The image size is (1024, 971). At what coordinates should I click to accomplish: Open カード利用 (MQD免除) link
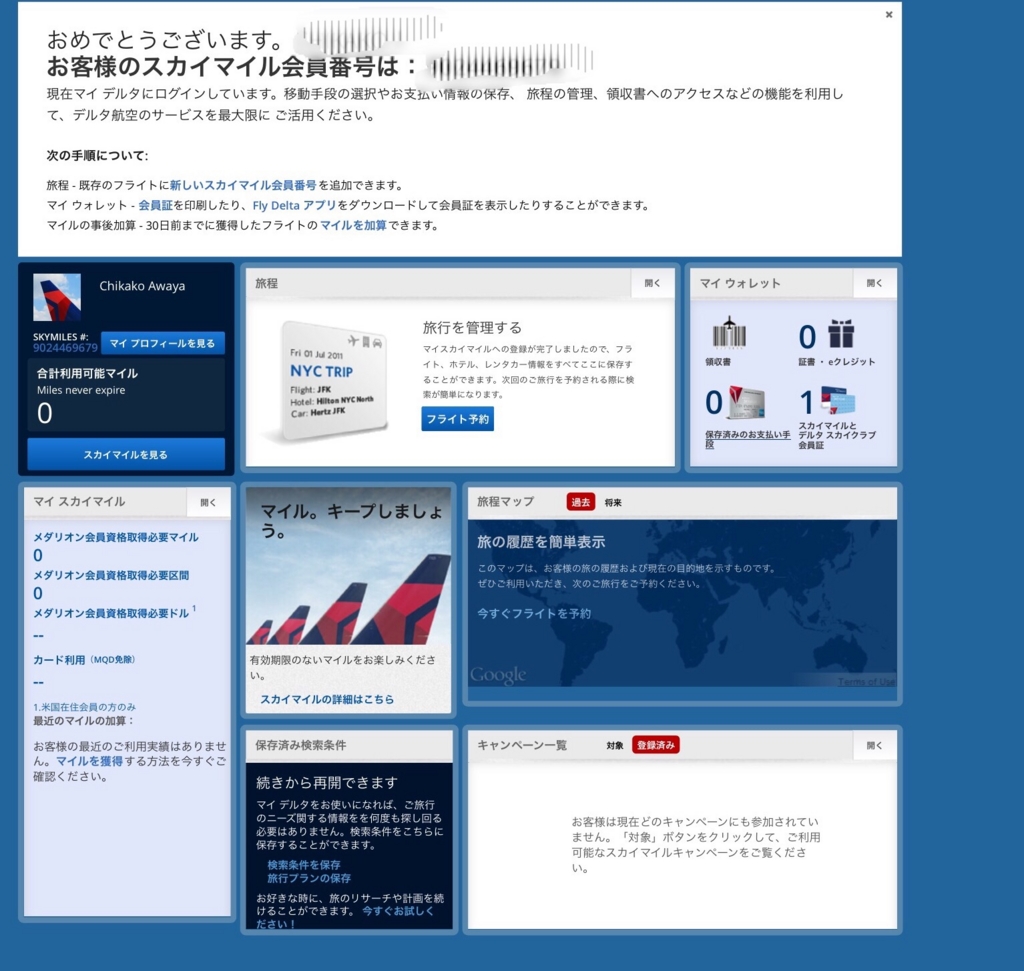pos(84,660)
